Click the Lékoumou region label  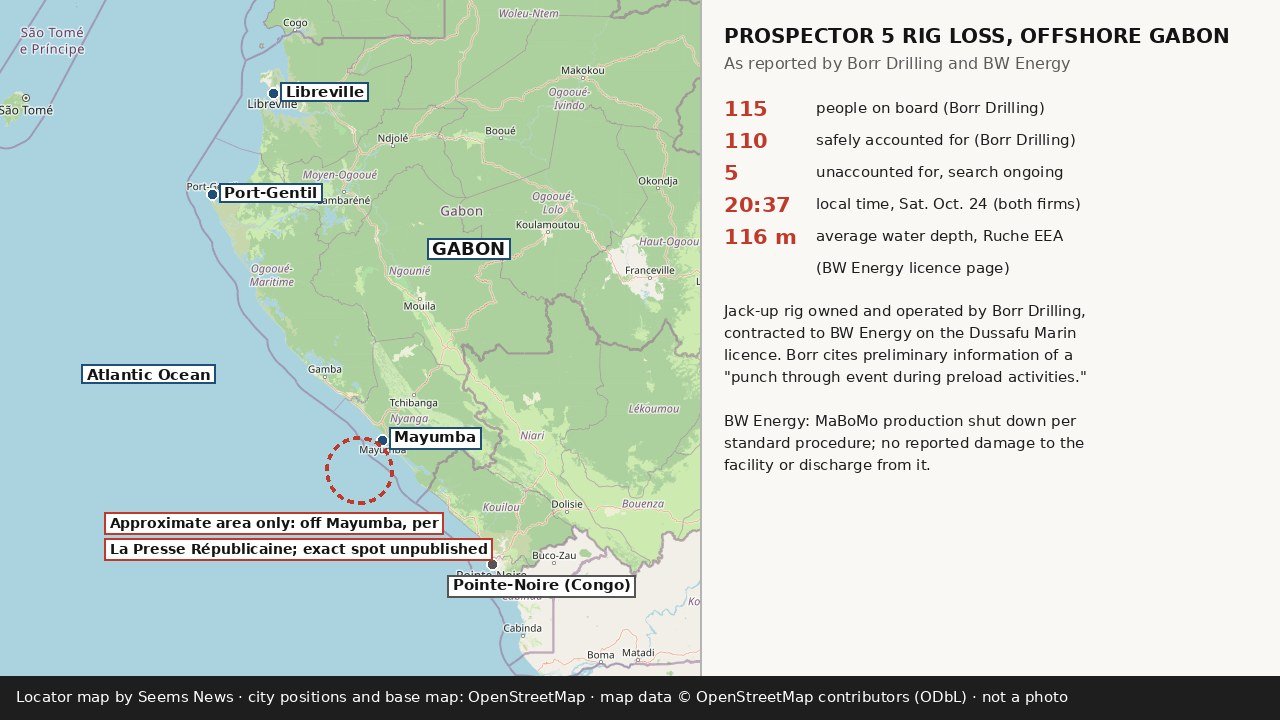(654, 409)
